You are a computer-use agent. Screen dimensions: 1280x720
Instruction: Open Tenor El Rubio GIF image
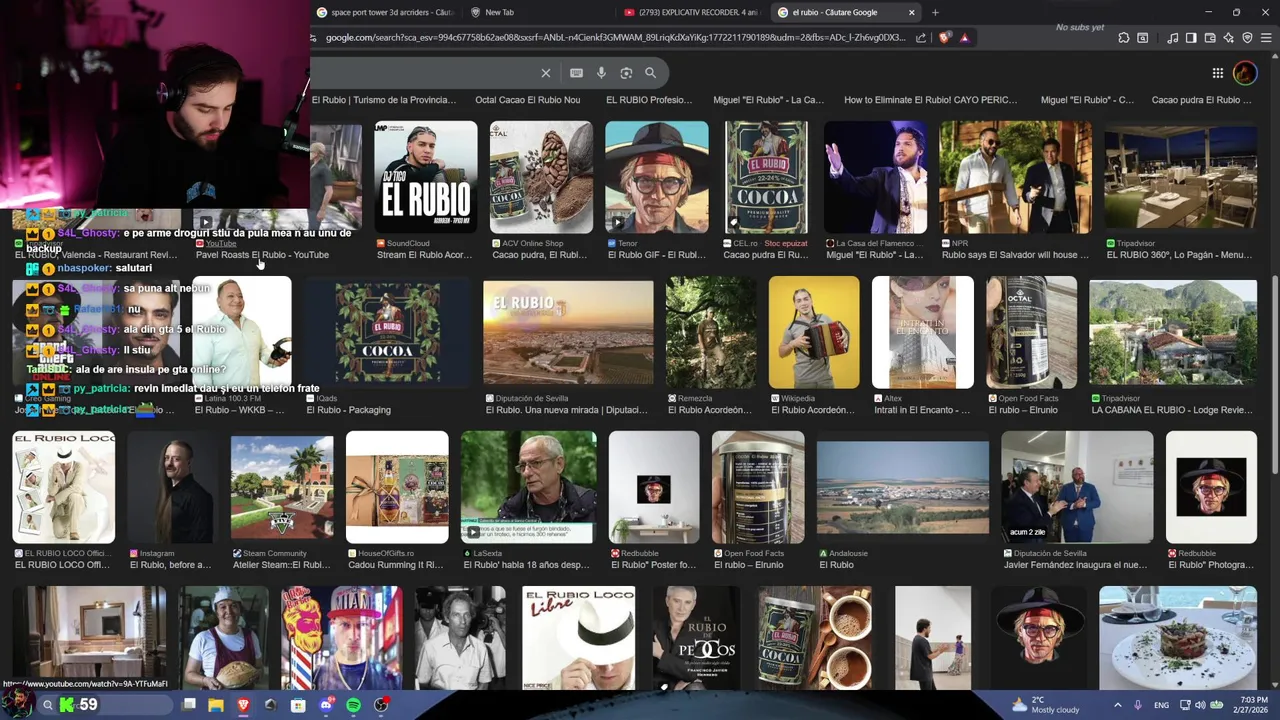point(657,177)
